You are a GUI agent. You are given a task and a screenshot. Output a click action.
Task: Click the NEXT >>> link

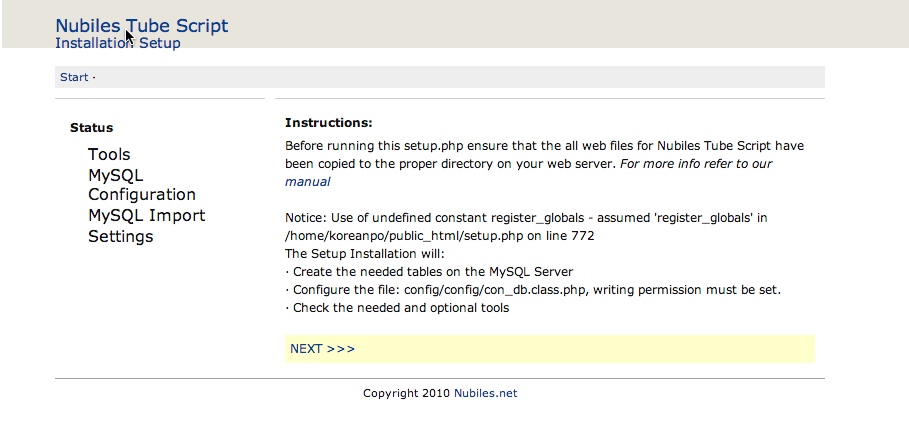click(x=322, y=349)
